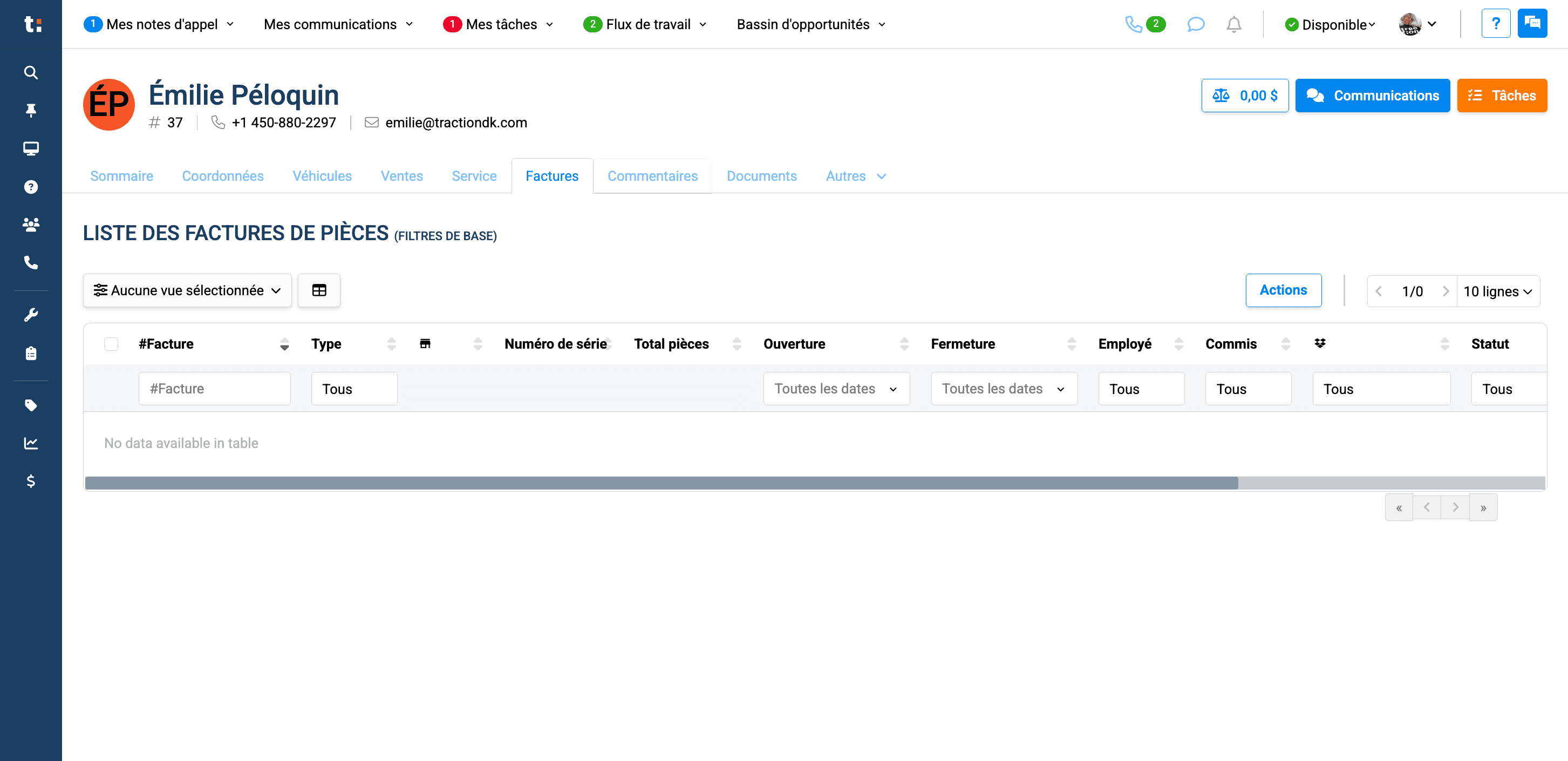Click the question-mark circle sidebar icon
1568x761 pixels.
(30, 187)
